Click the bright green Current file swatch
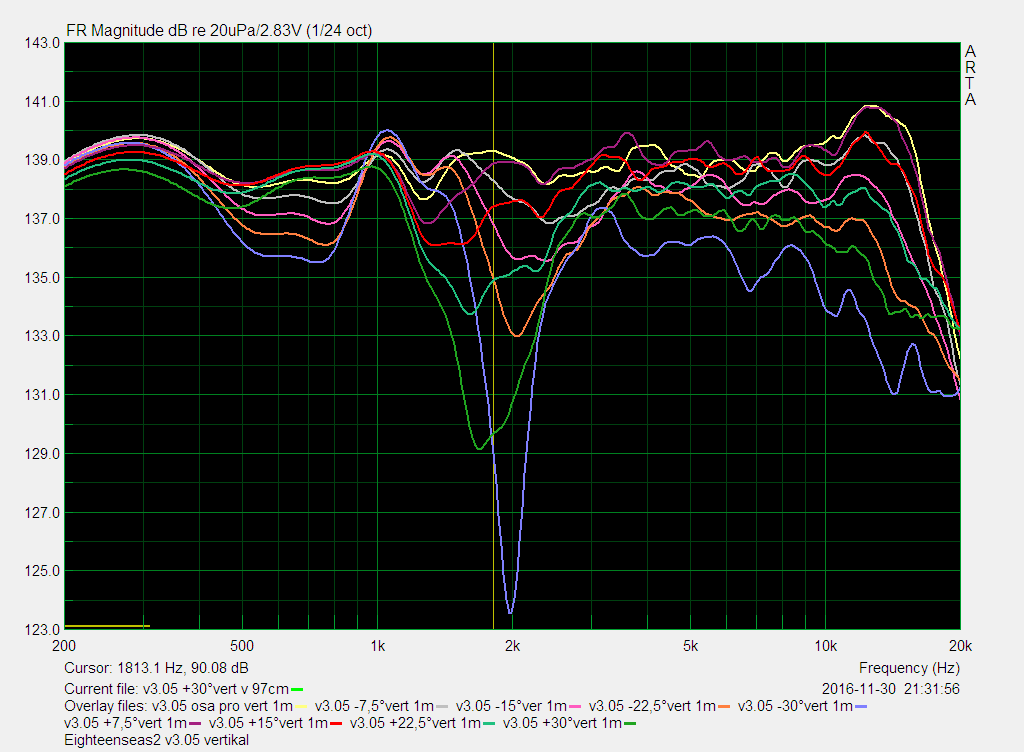 tap(297, 690)
